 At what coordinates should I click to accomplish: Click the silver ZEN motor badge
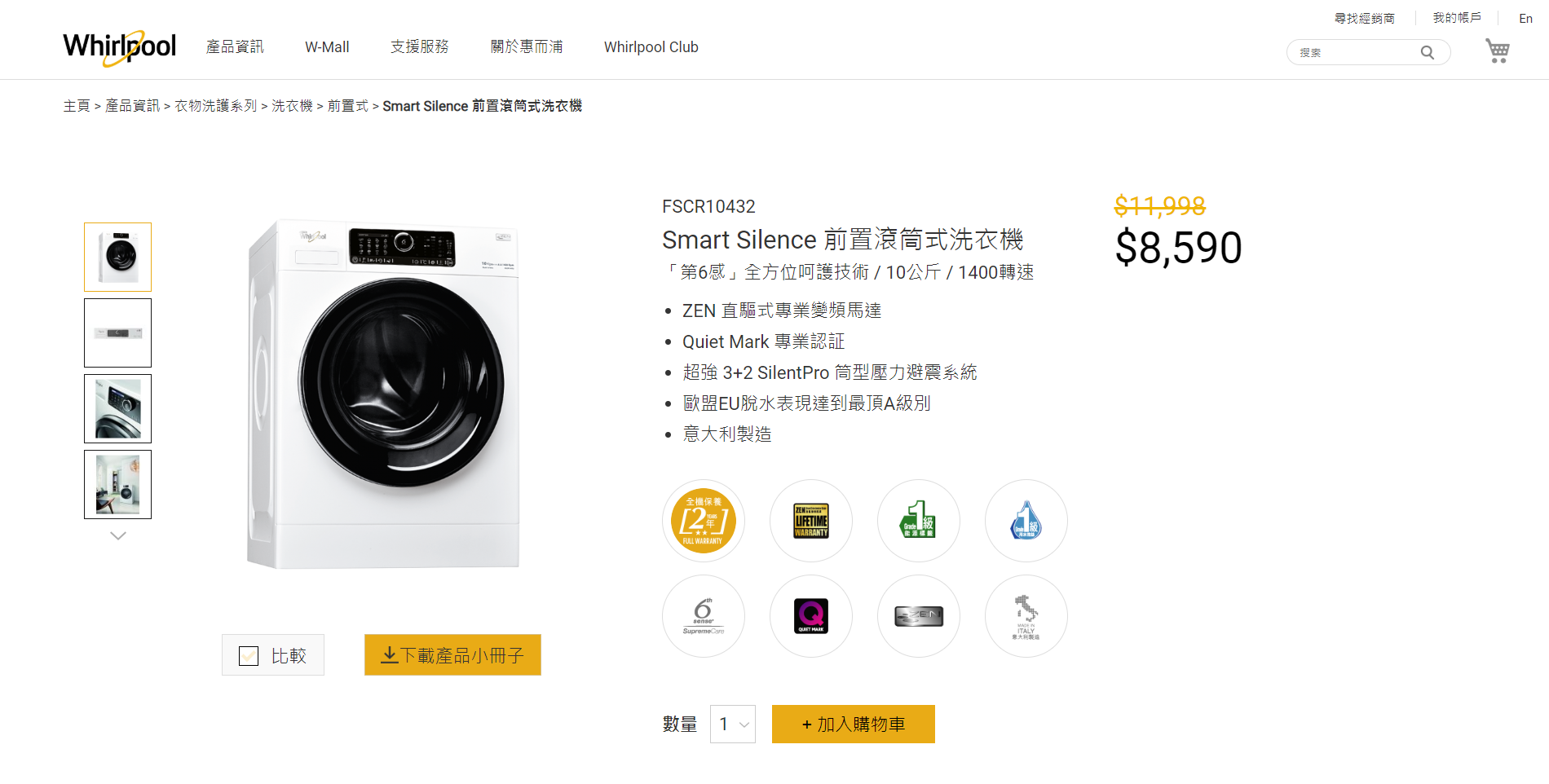click(918, 616)
